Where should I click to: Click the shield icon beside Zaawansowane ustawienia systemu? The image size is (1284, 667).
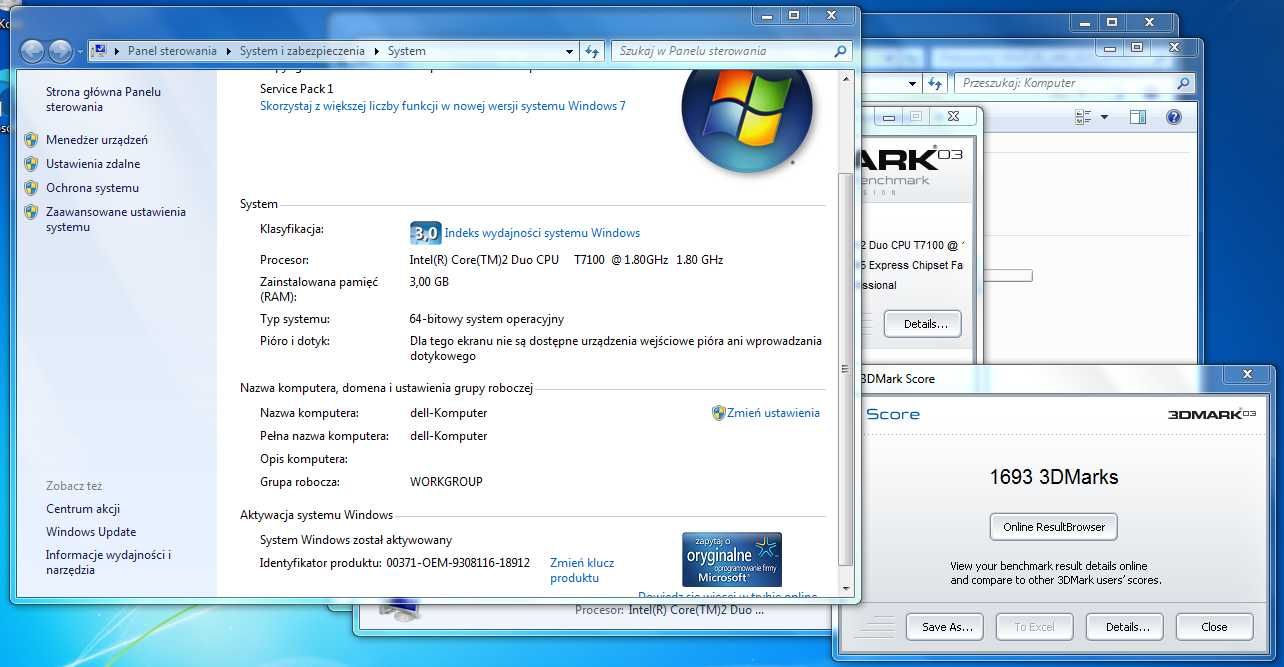(x=31, y=212)
